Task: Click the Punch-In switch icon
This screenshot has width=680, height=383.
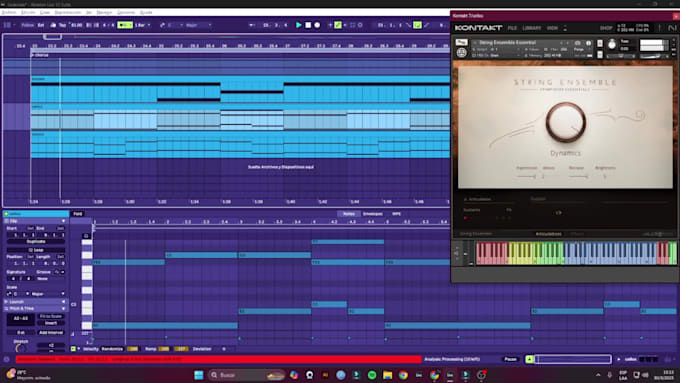Action: tap(409, 25)
